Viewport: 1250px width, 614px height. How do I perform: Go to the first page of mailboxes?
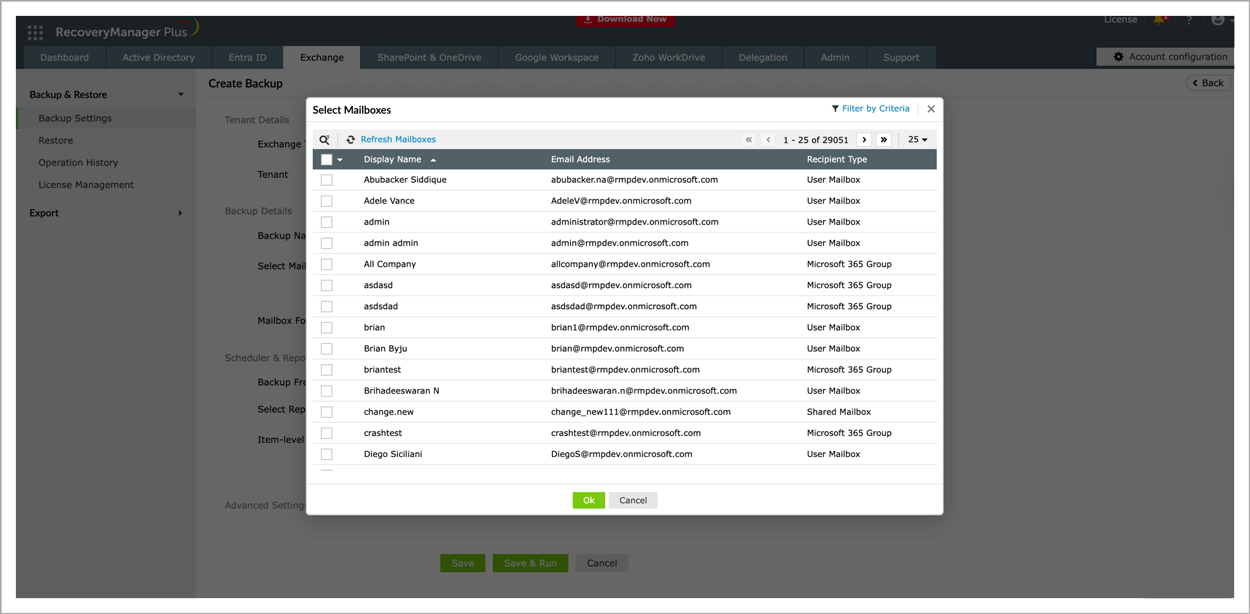(x=749, y=140)
